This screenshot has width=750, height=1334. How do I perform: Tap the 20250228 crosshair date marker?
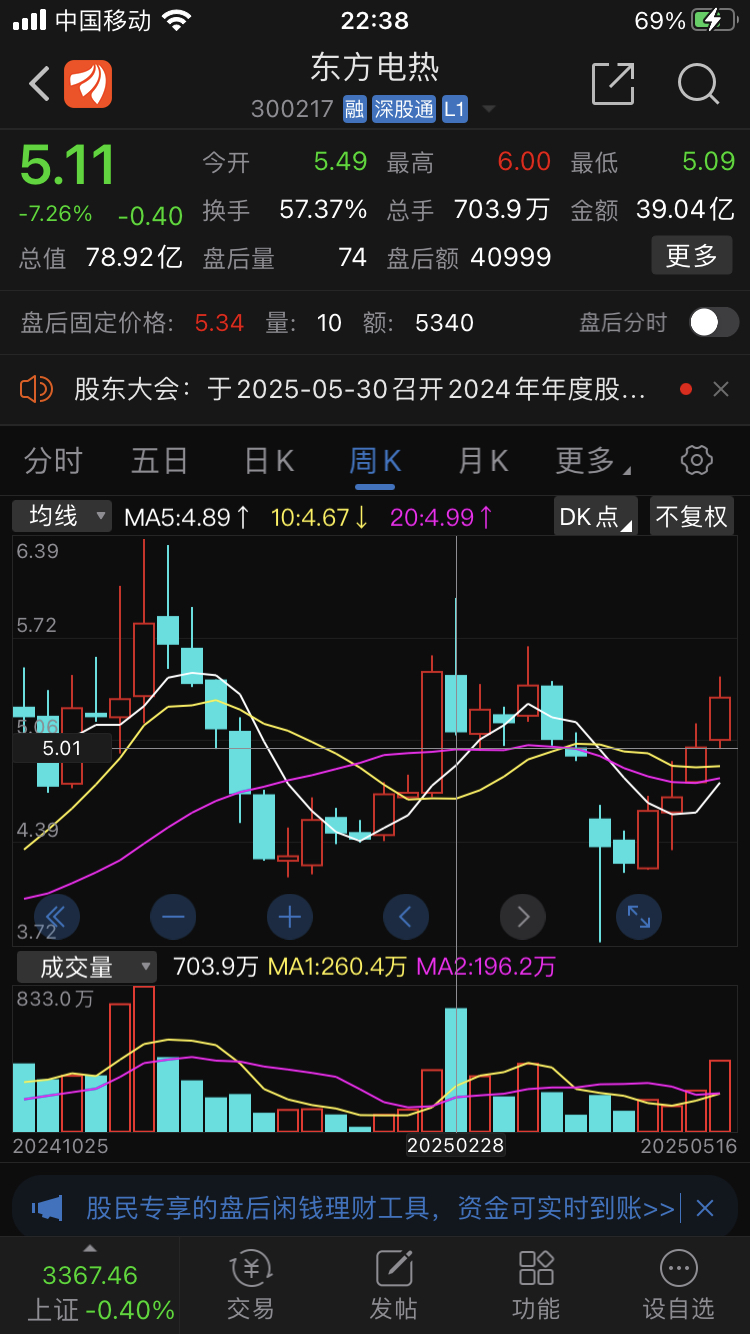[x=455, y=1145]
